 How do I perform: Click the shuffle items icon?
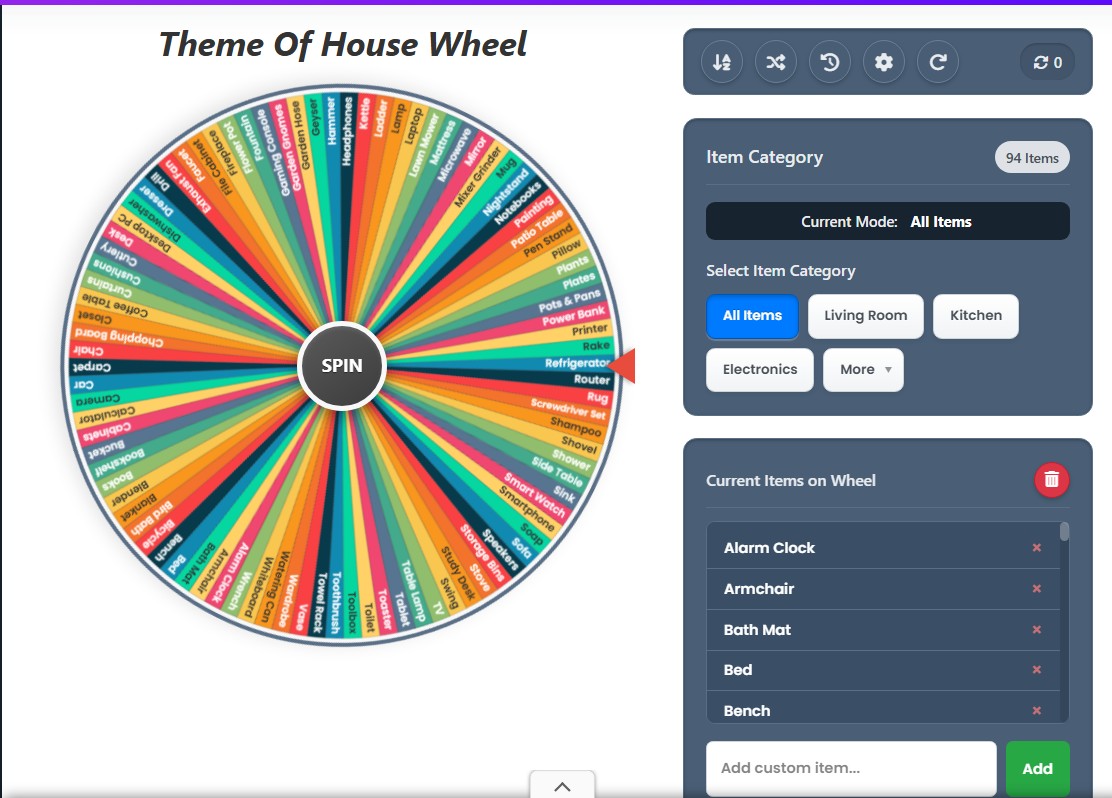[x=776, y=62]
